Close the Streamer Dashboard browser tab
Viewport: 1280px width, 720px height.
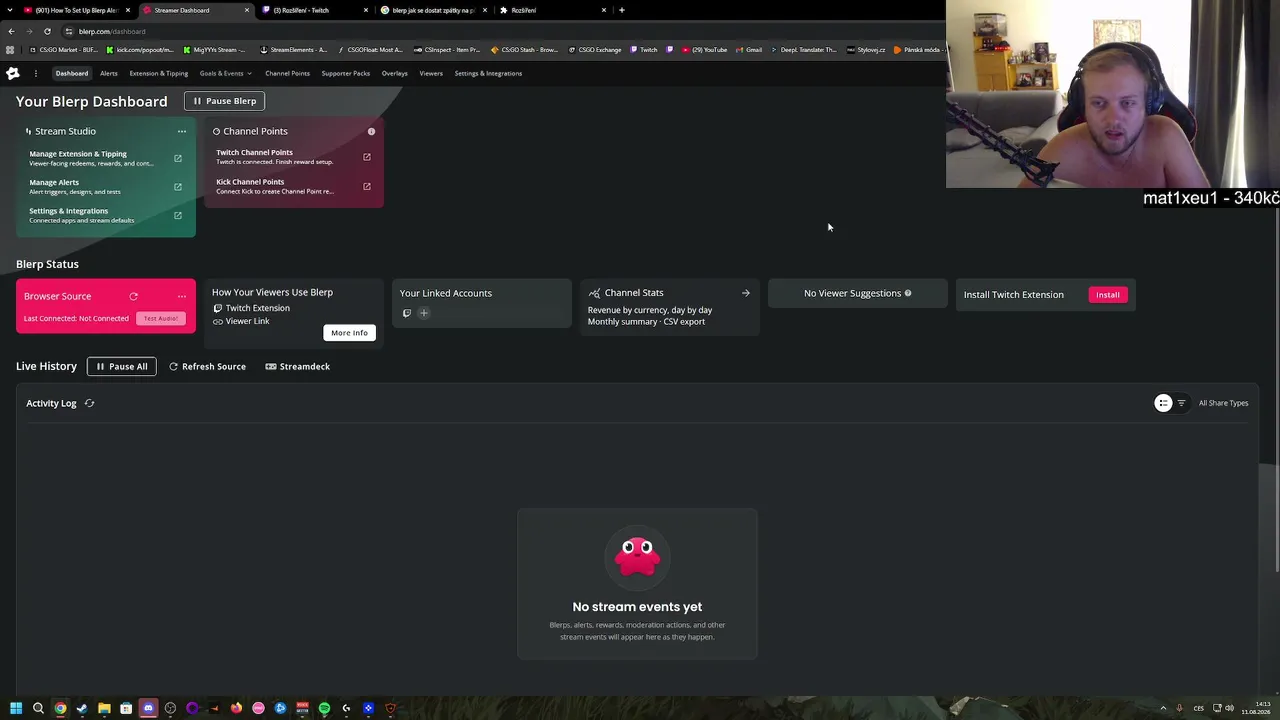click(x=247, y=10)
